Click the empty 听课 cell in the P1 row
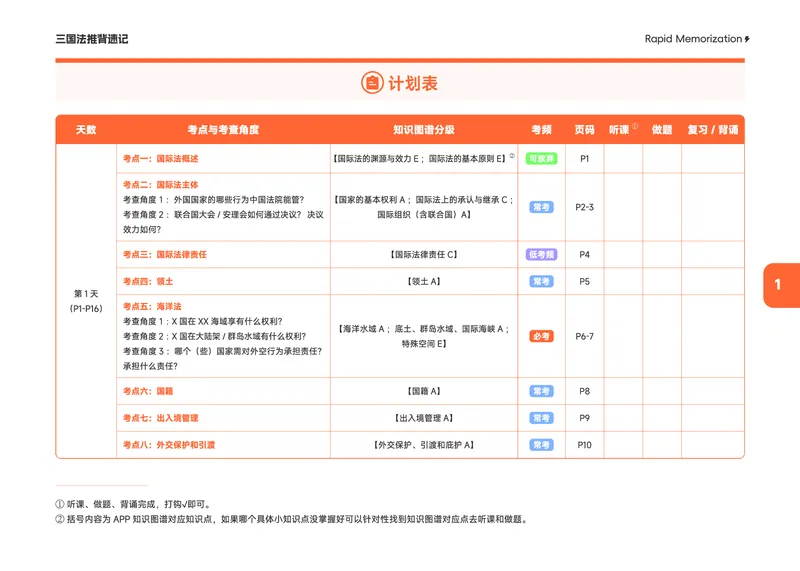 tap(623, 159)
